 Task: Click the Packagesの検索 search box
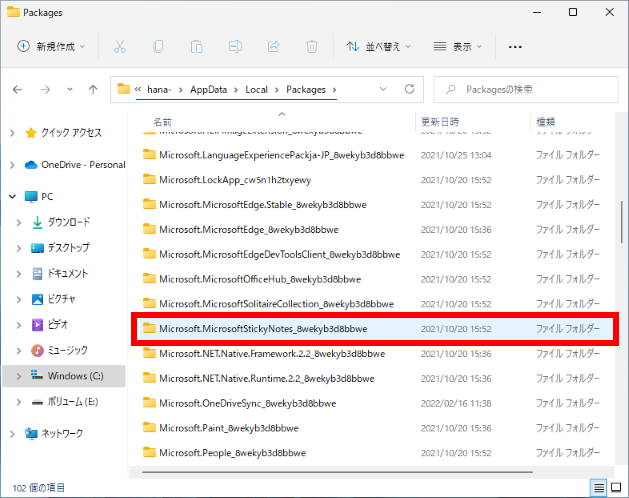(526, 89)
